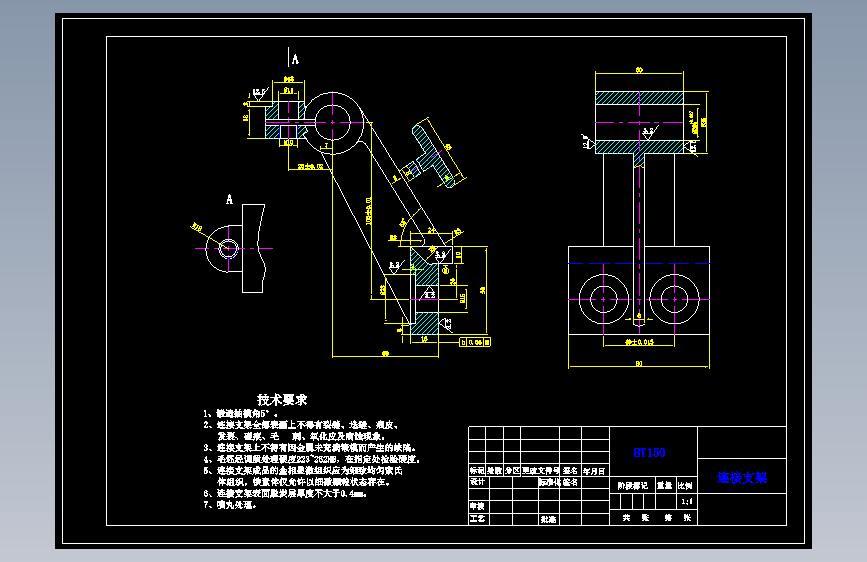
Task: Select continuation line starting '体组织，铁素体'
Action: (x=304, y=482)
